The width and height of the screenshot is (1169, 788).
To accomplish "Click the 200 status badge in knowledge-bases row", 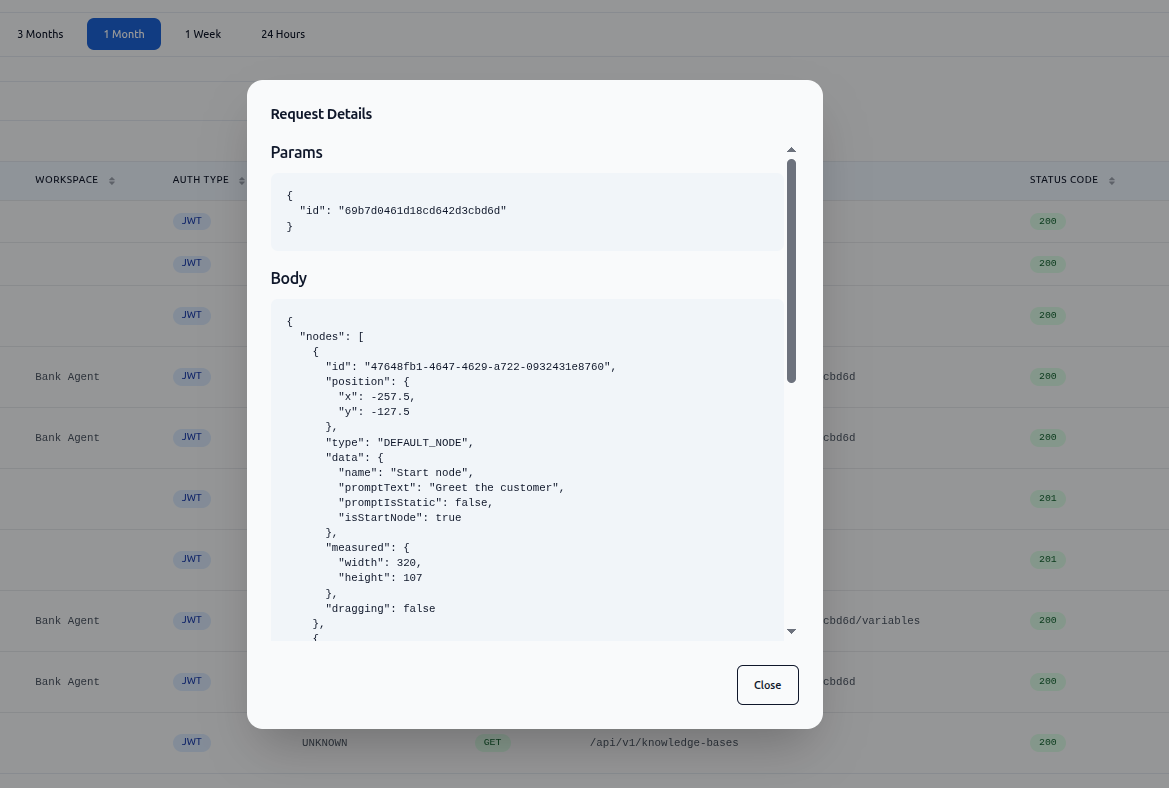I will 1047,743.
